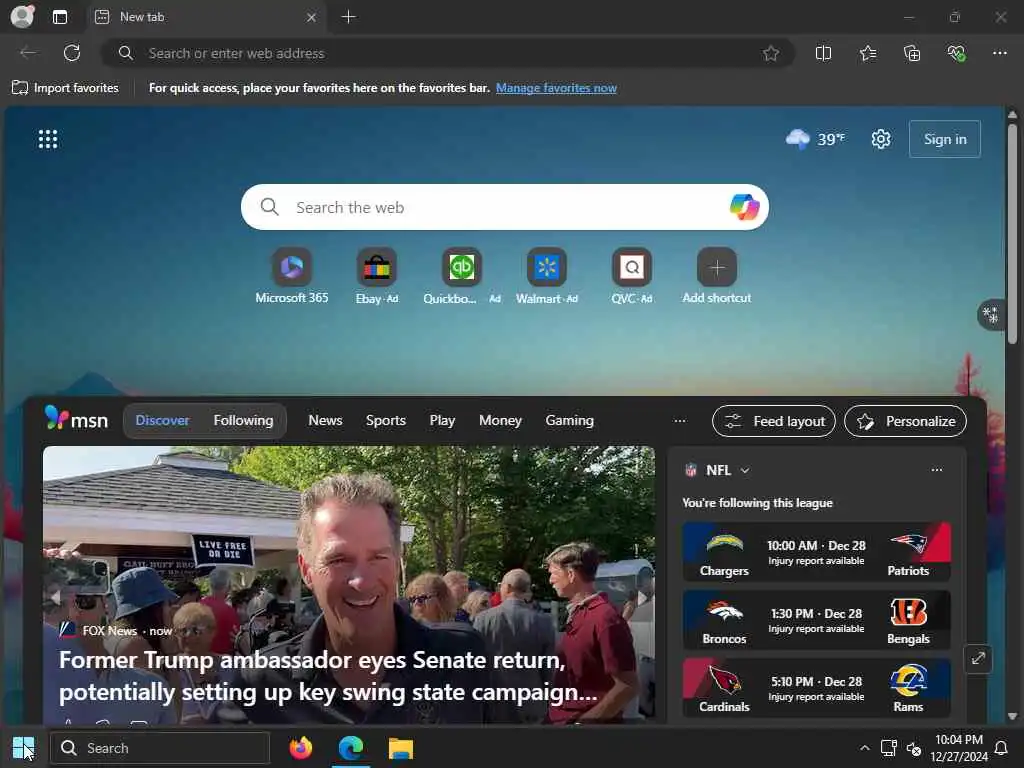
Task: Expand the NFL league dropdown
Action: pyautogui.click(x=745, y=470)
